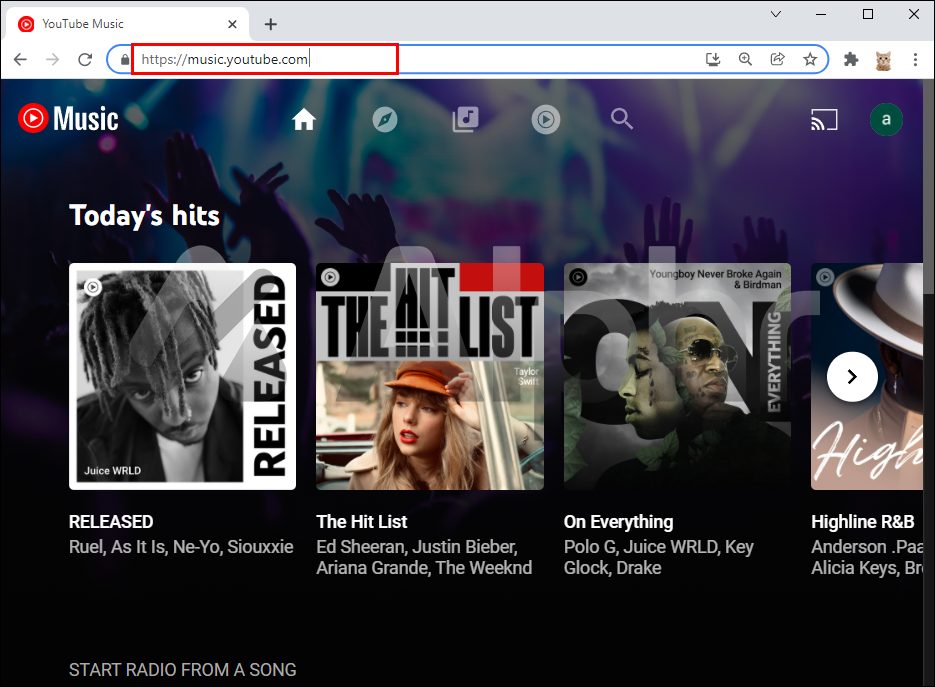Reload the page with the refresh button
The height and width of the screenshot is (687, 935).
point(84,60)
